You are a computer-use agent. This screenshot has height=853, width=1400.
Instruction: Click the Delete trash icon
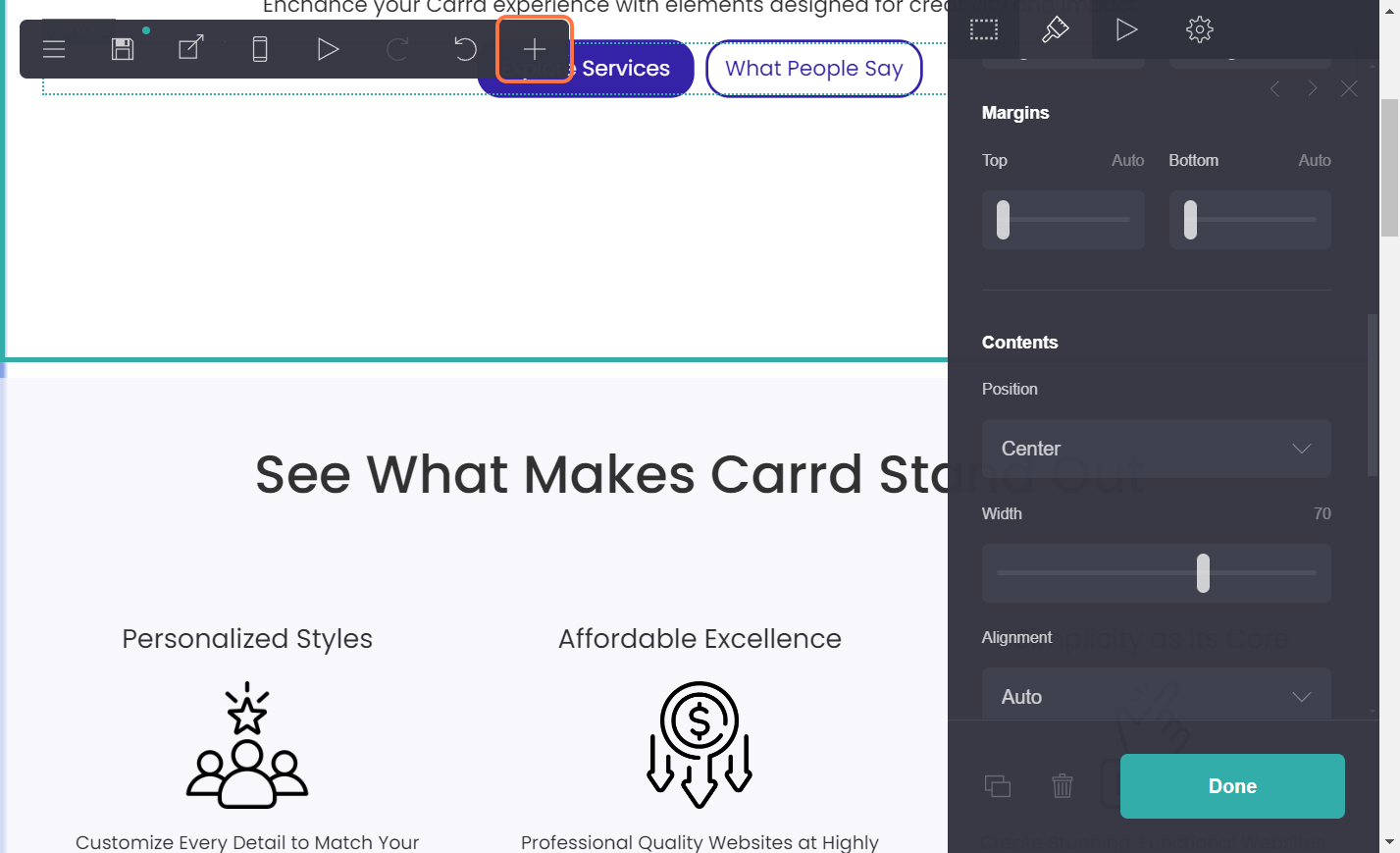1063,786
